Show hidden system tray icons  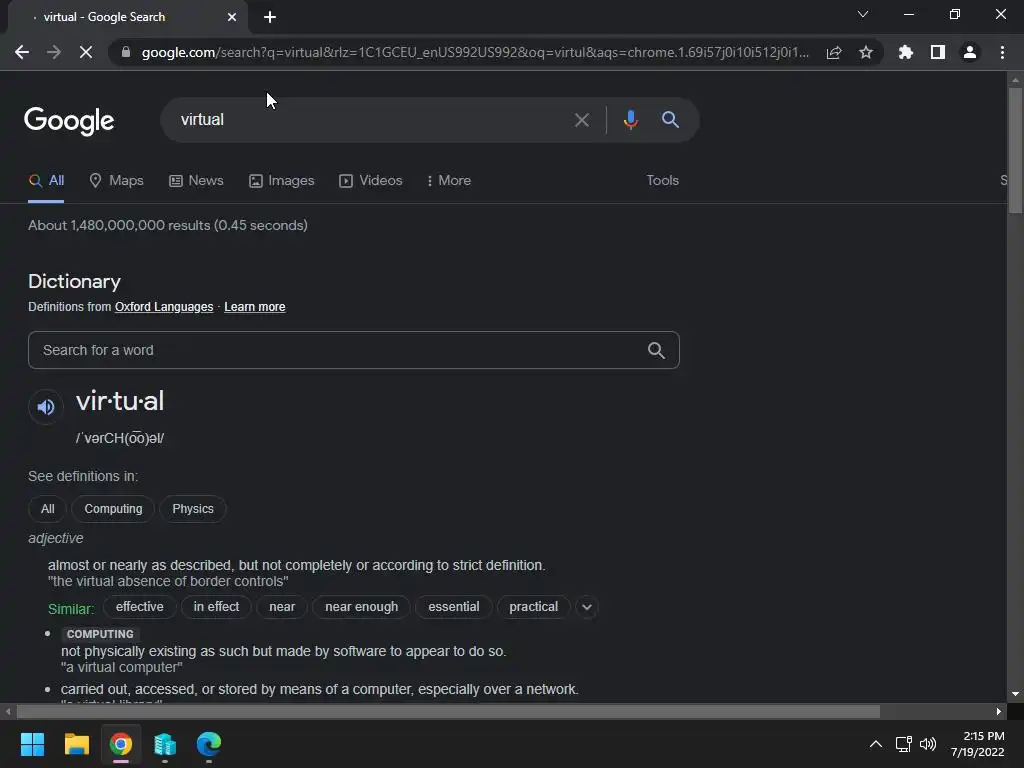(x=876, y=744)
